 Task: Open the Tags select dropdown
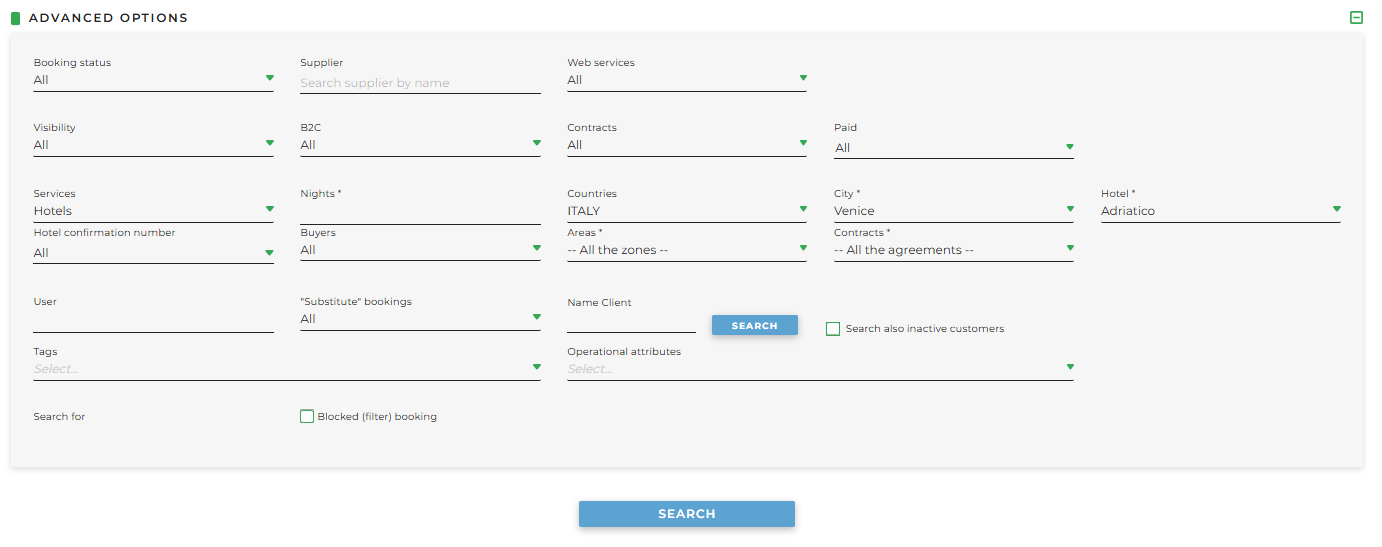click(x=286, y=369)
